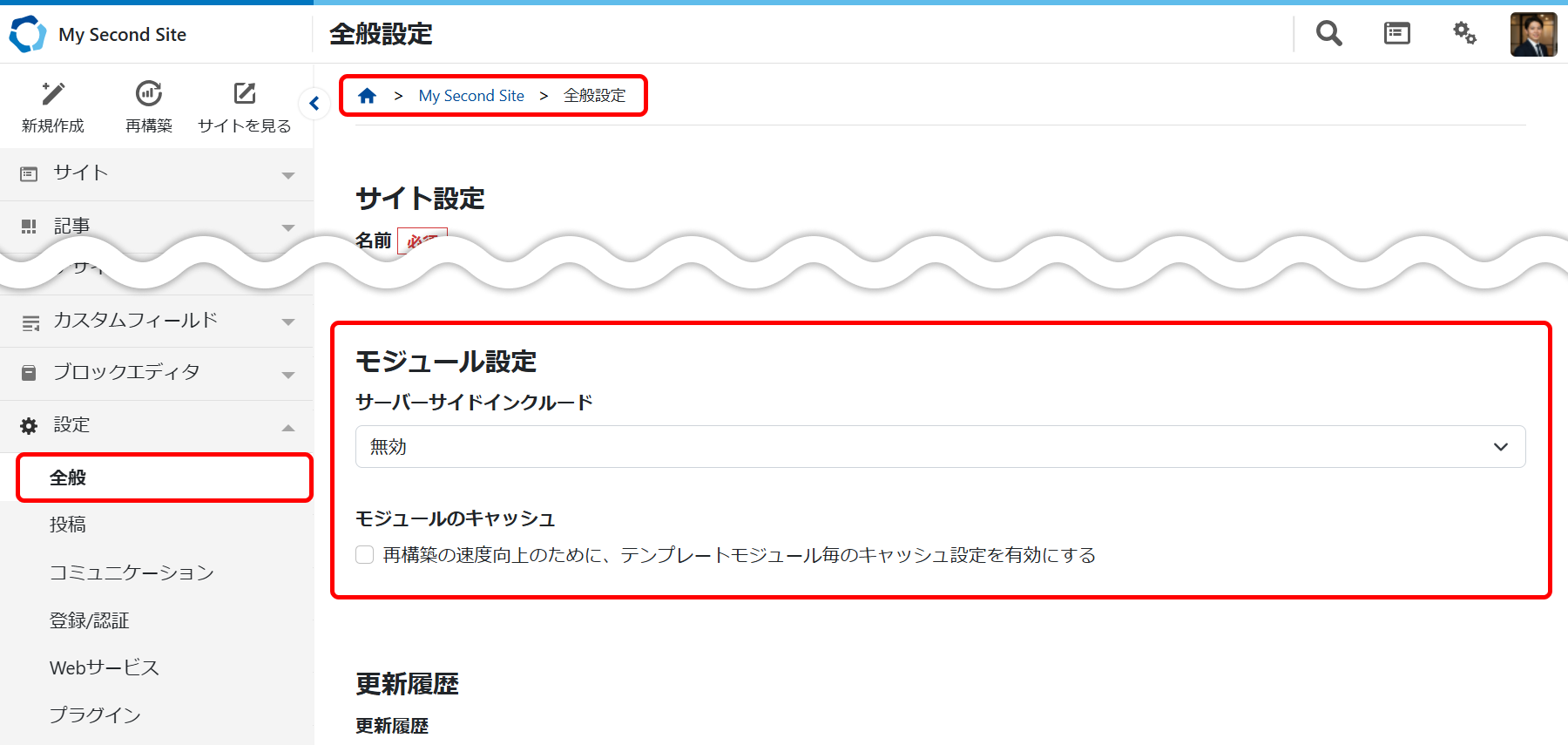Click My Second Site breadcrumb link
The width and height of the screenshot is (1568, 745).
click(x=471, y=96)
